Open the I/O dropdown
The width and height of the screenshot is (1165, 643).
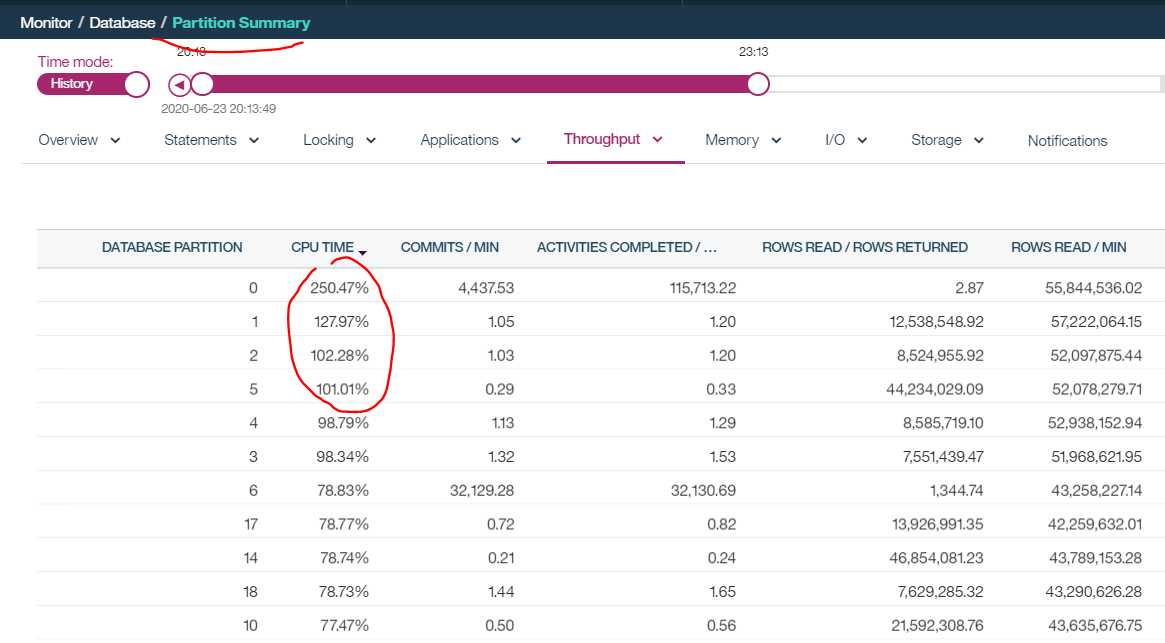point(862,140)
